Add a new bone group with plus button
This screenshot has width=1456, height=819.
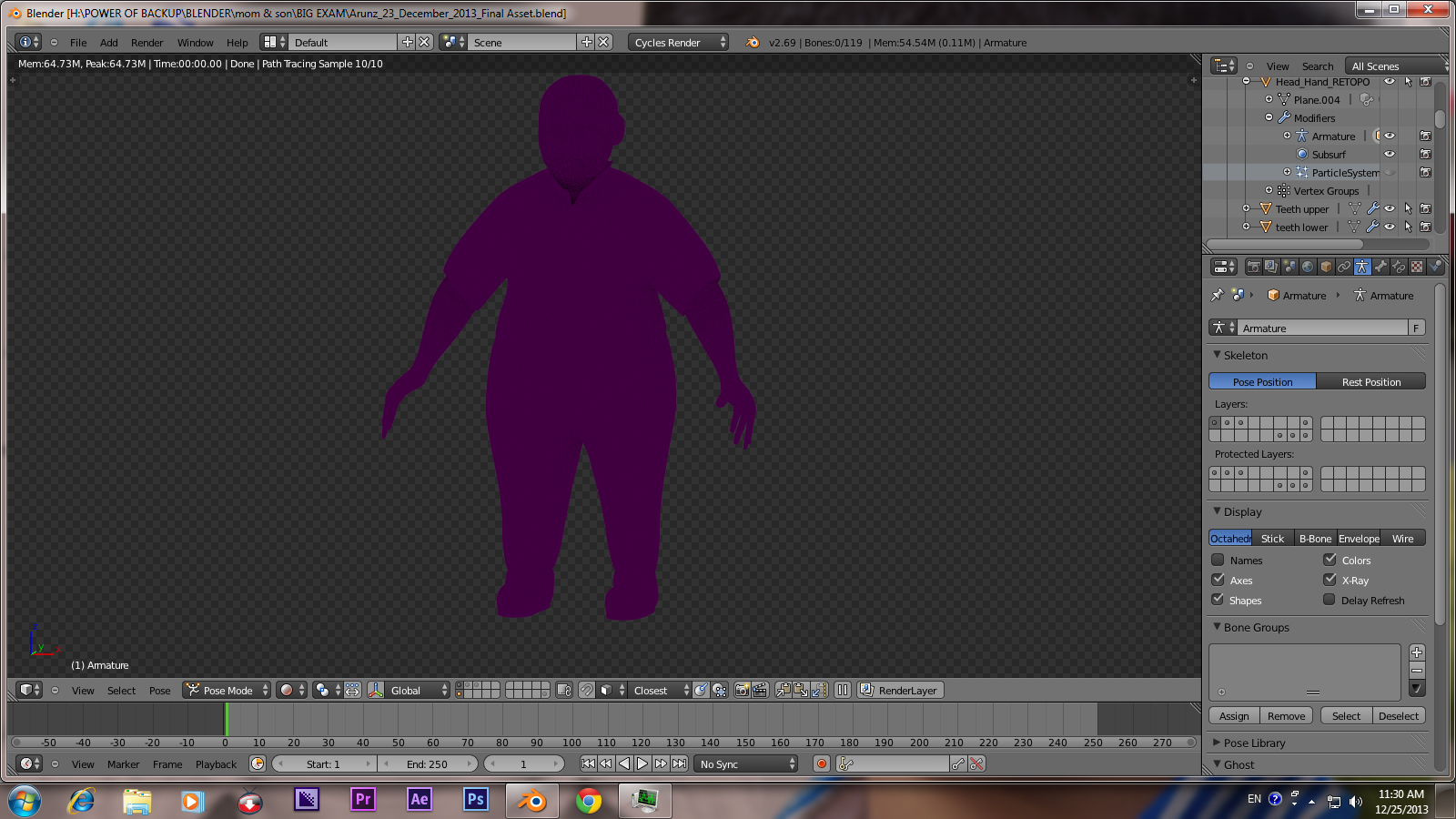[x=1417, y=652]
